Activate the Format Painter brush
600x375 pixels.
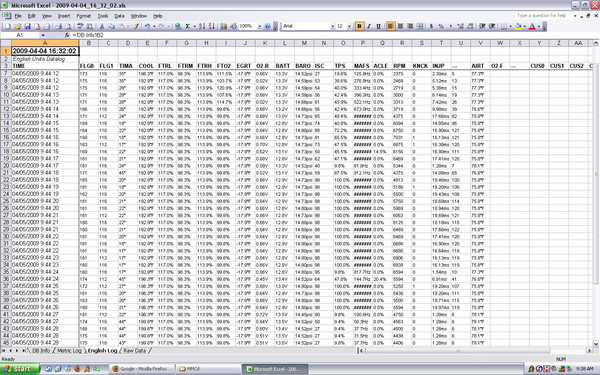pos(136,26)
